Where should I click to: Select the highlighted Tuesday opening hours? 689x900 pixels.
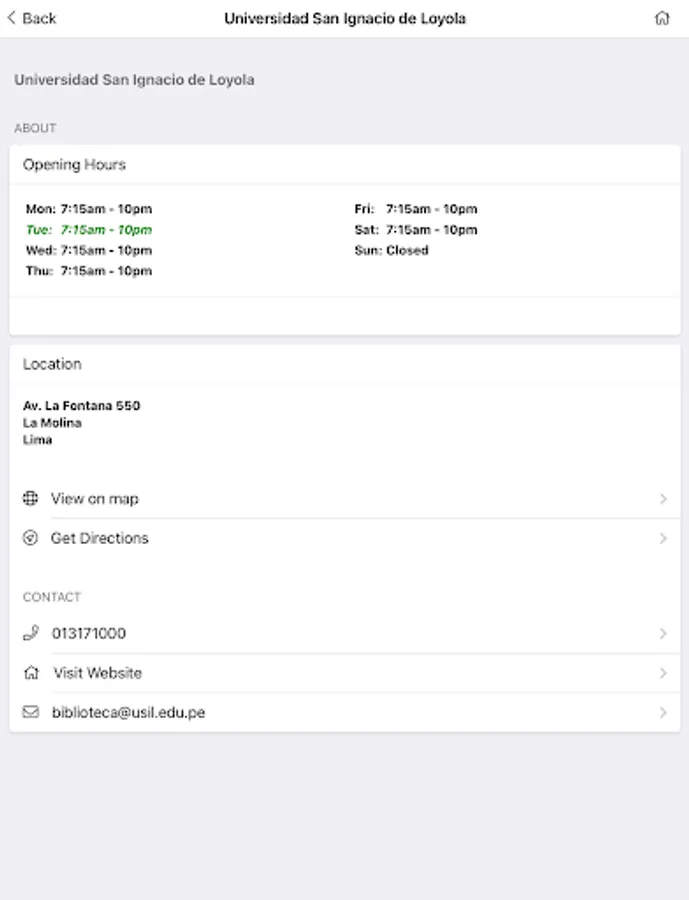point(89,230)
